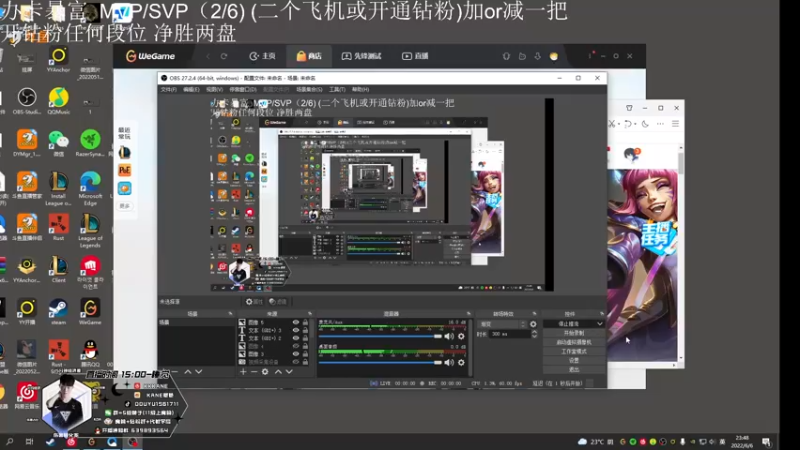Image resolution: width=800 pixels, height=450 pixels.
Task: Remove selected source with minus icon
Action: [254, 372]
